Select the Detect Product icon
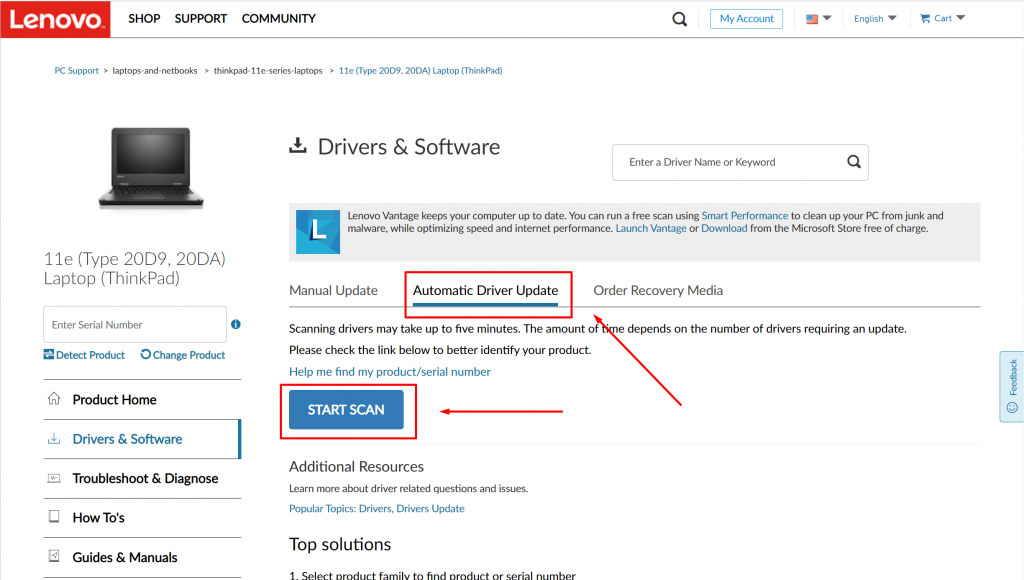The image size is (1024, 580). click(47, 355)
